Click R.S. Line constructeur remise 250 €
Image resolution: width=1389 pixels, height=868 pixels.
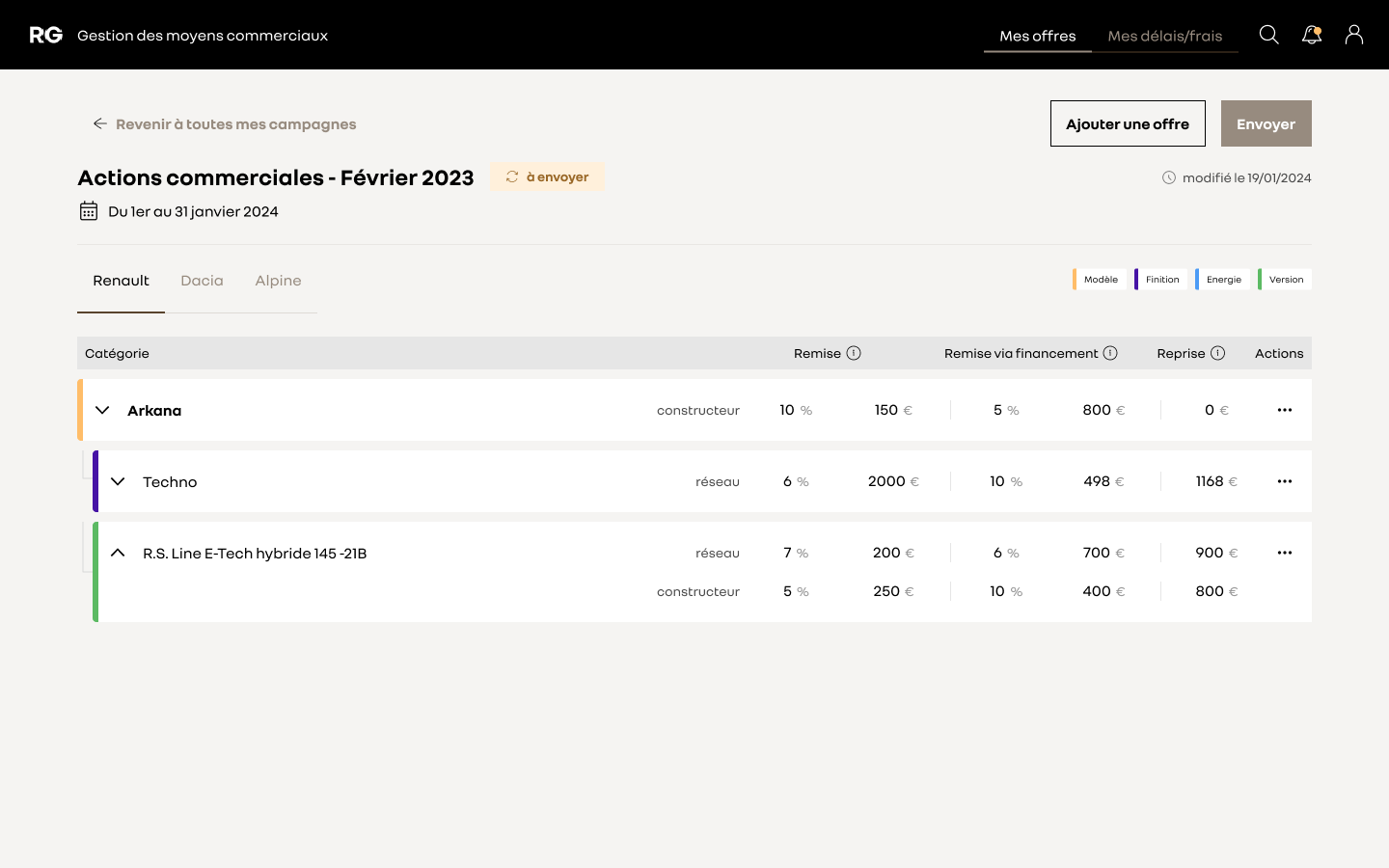[893, 591]
